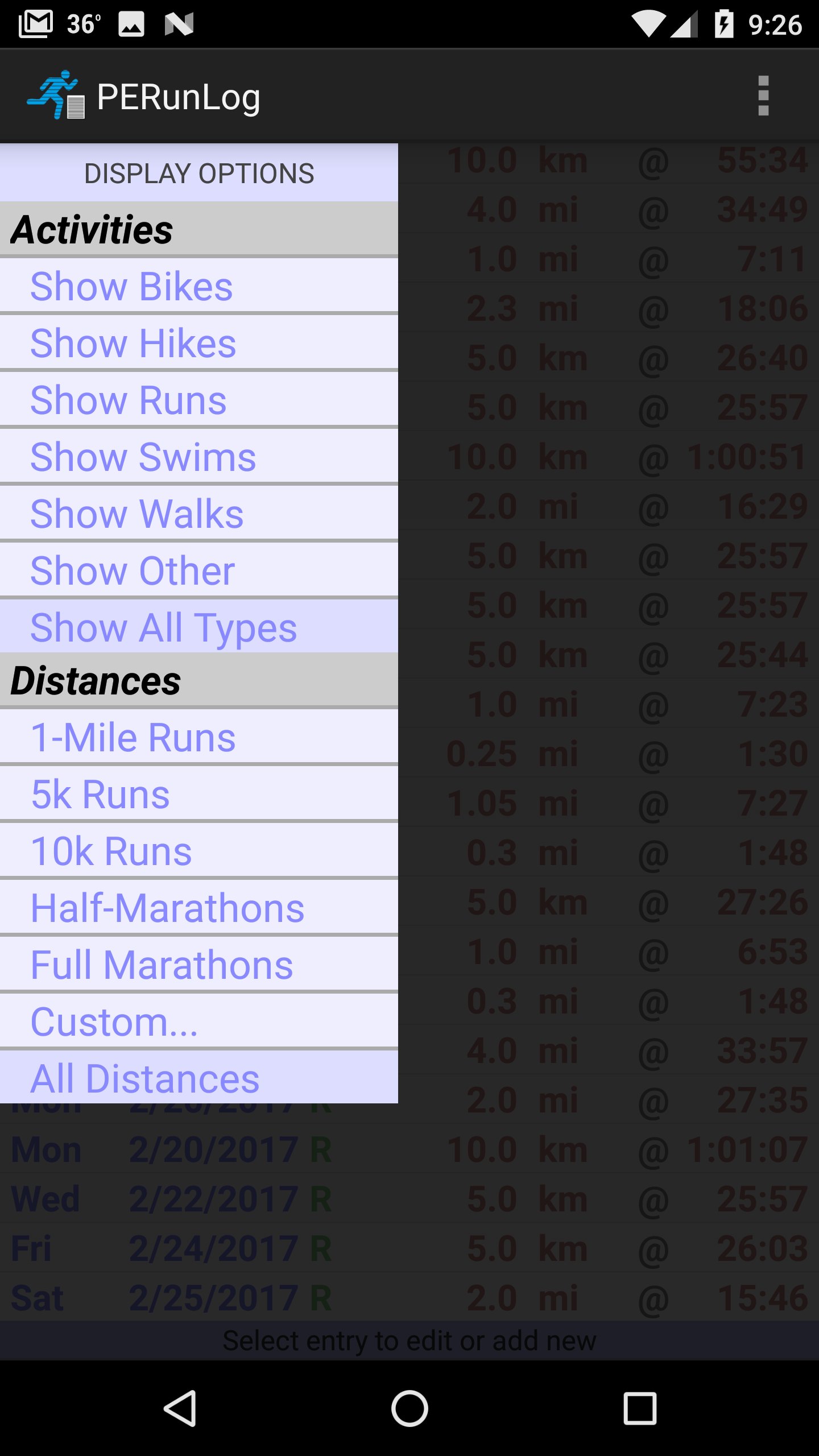Tap the Select entry to edit bar

click(409, 1340)
